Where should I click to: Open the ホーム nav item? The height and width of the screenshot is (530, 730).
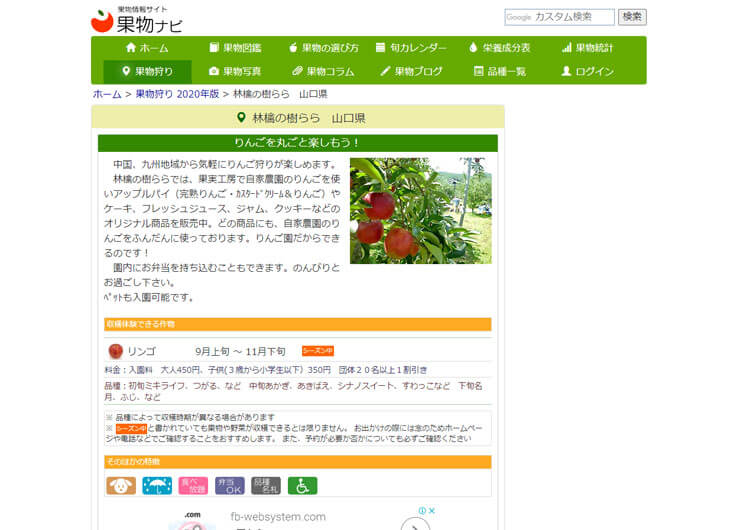[147, 48]
